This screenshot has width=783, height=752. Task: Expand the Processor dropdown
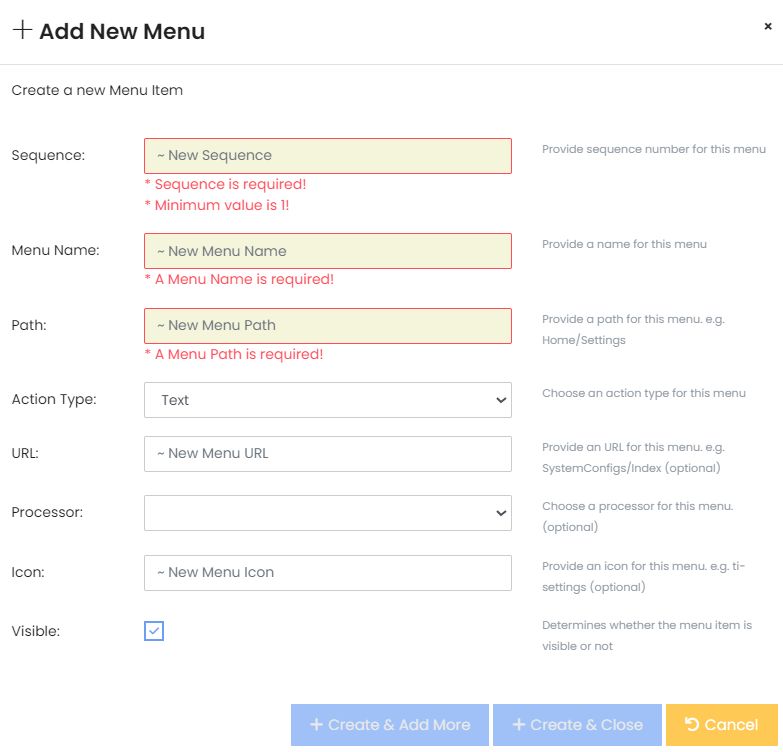[327, 513]
